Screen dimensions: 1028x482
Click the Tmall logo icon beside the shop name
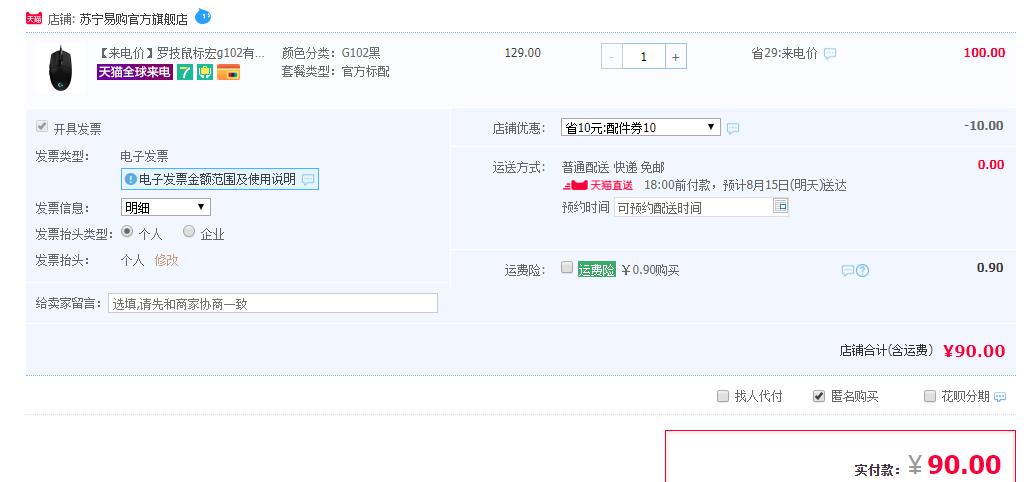[34, 18]
